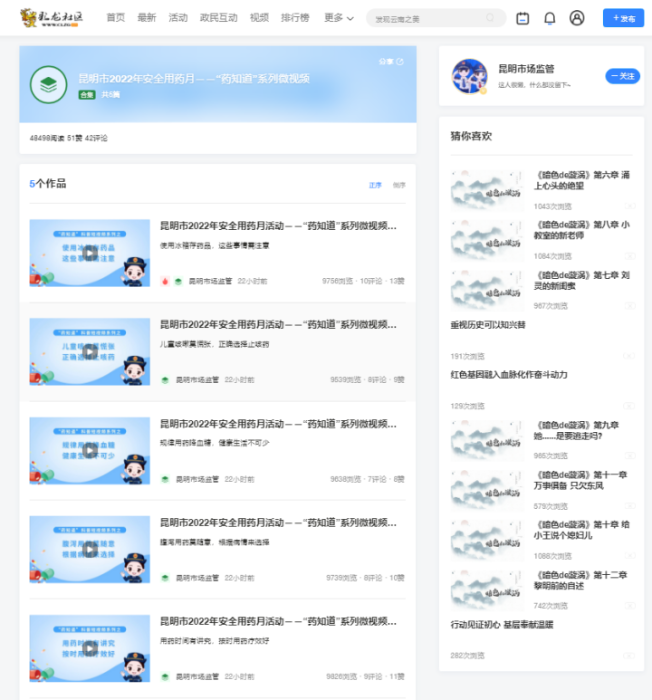Open title of 用药时间有讲究 video row
Image resolution: width=652 pixels, height=700 pixels.
[x=278, y=621]
